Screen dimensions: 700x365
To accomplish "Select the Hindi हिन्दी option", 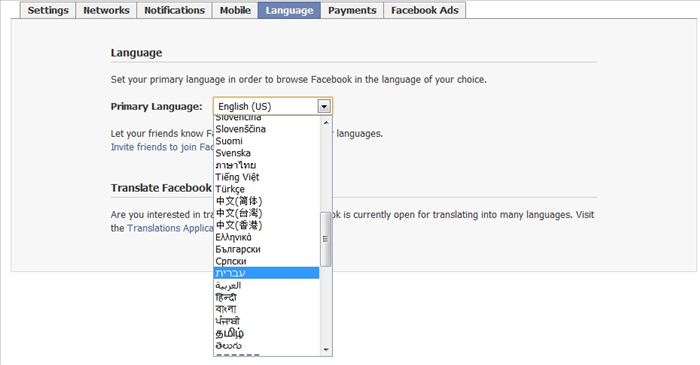I will pyautogui.click(x=267, y=297).
